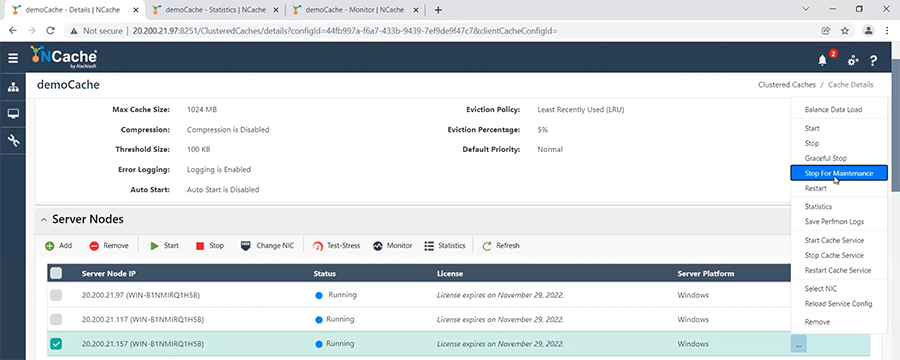Check the 20.200.21.97 node checkbox
Screen dimensions: 900x360
tap(56, 295)
